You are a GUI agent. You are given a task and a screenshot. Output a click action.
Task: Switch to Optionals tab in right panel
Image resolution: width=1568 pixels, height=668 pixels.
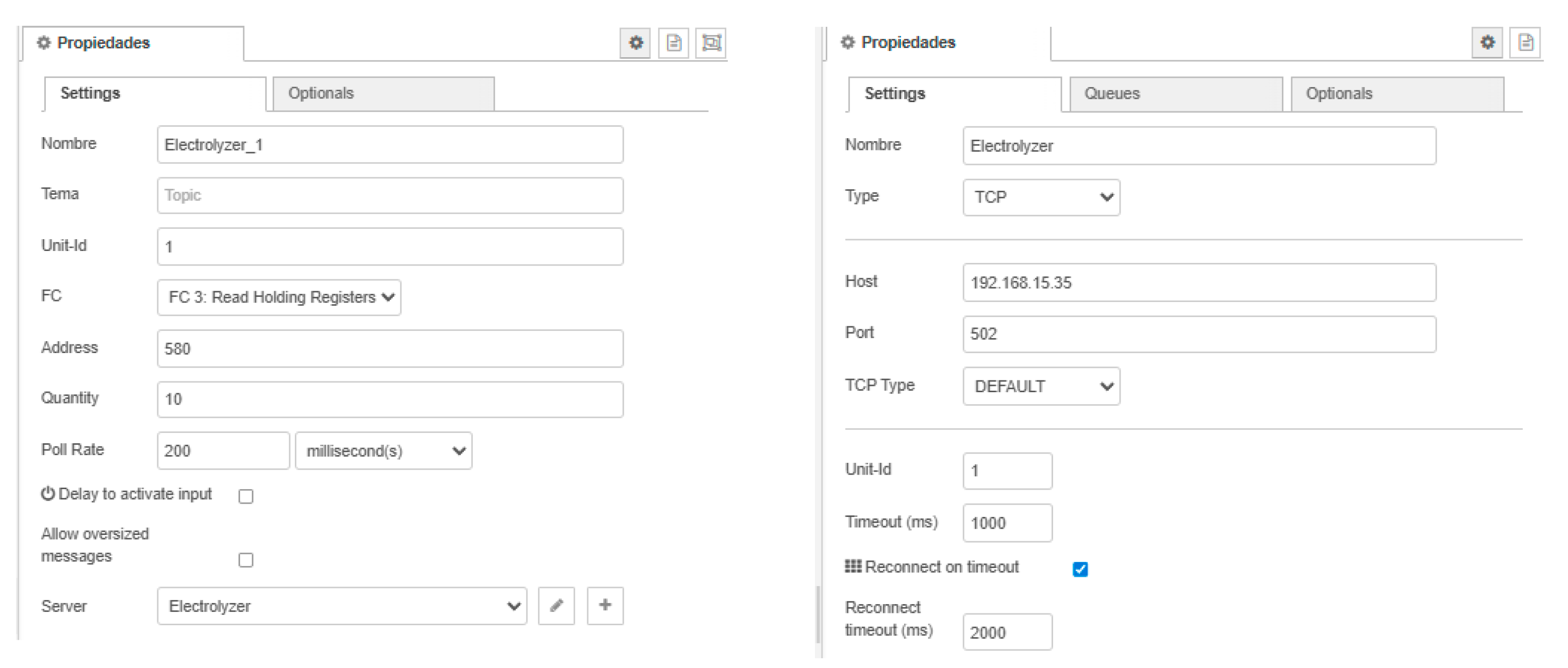coord(1397,94)
